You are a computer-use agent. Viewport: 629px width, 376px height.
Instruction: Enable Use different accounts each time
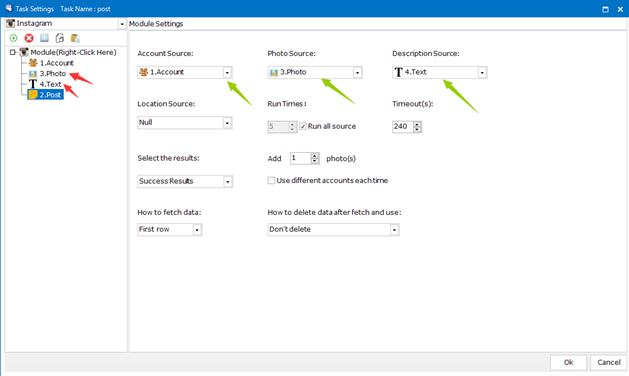pyautogui.click(x=271, y=181)
